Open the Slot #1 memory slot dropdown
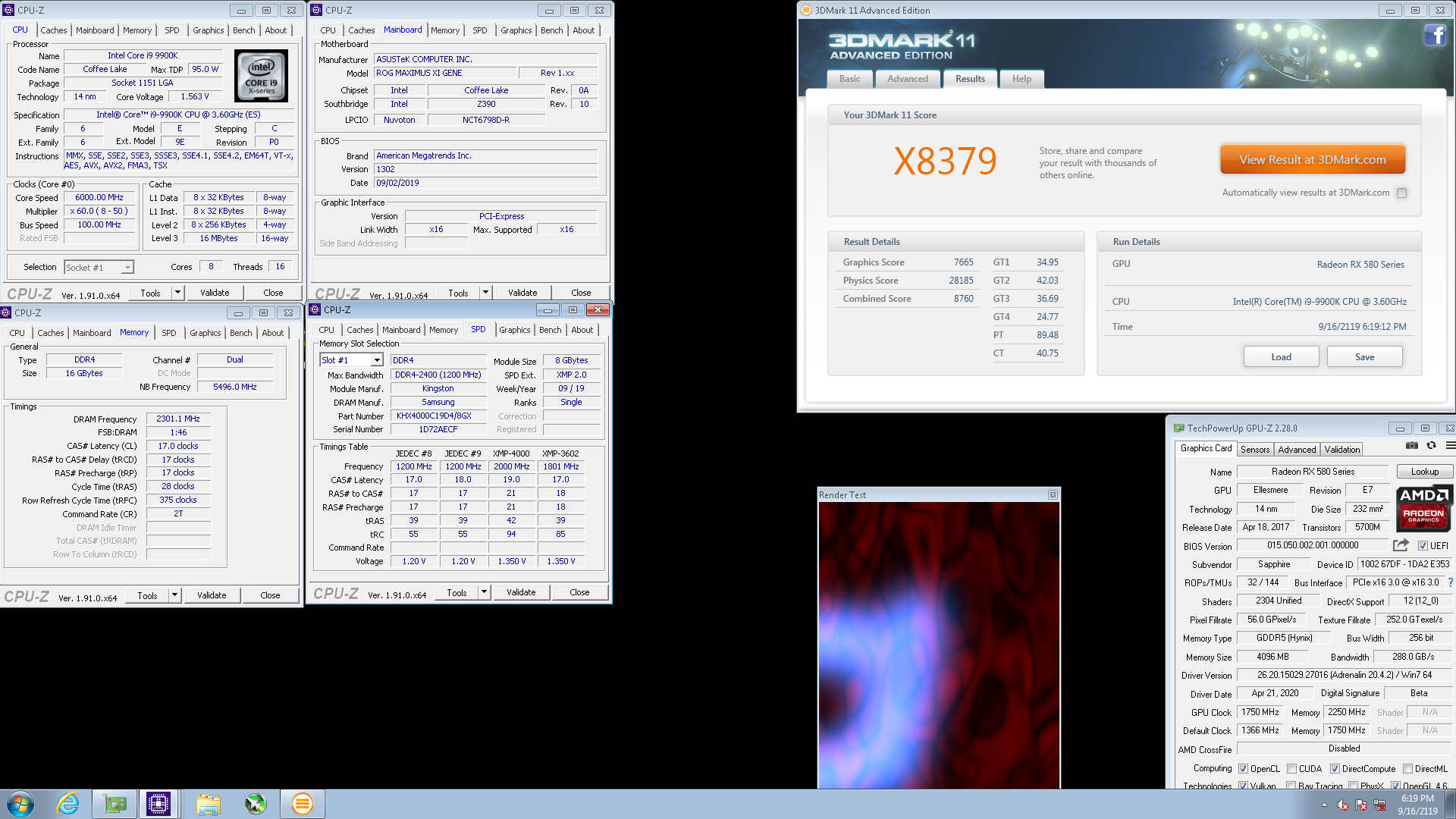The image size is (1456, 819). click(376, 360)
